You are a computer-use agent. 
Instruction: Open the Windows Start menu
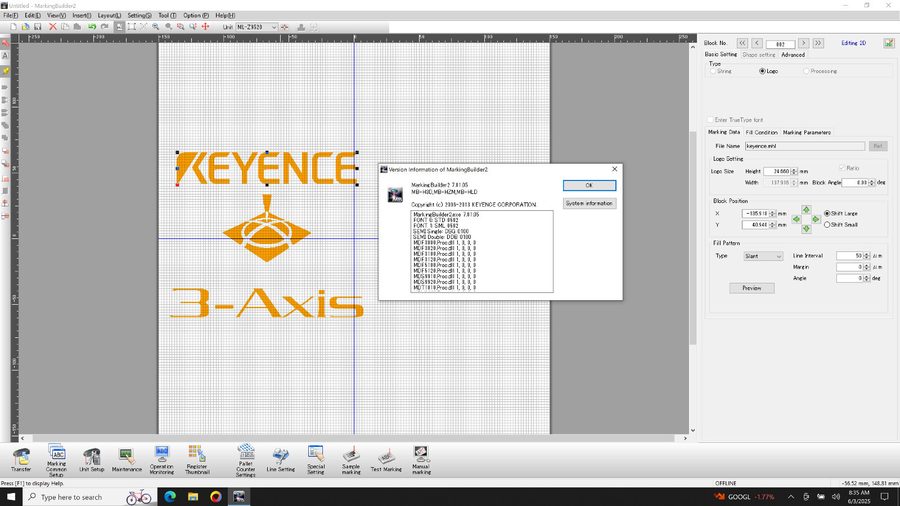(11, 497)
